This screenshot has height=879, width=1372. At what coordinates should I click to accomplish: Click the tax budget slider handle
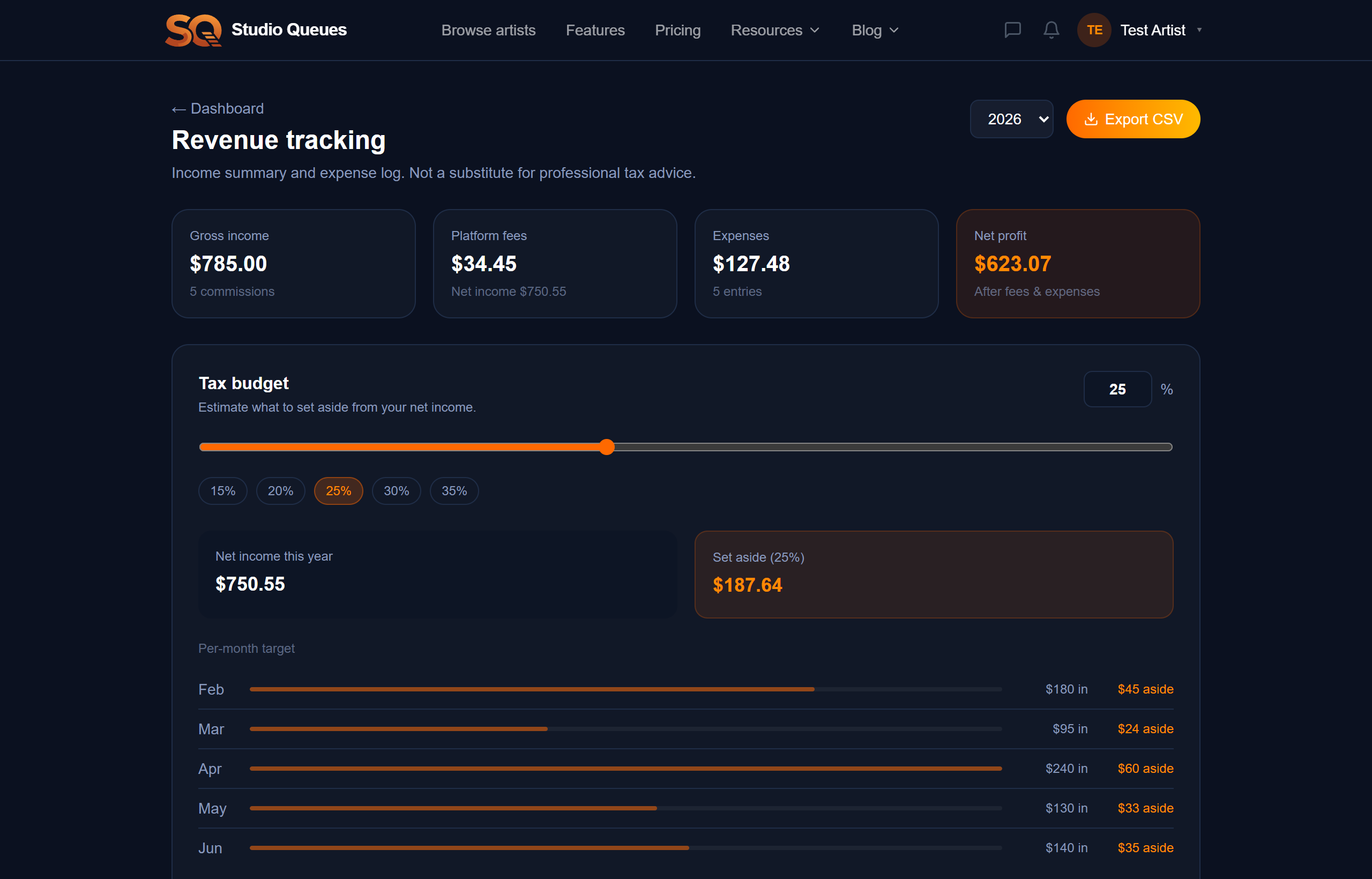click(607, 447)
